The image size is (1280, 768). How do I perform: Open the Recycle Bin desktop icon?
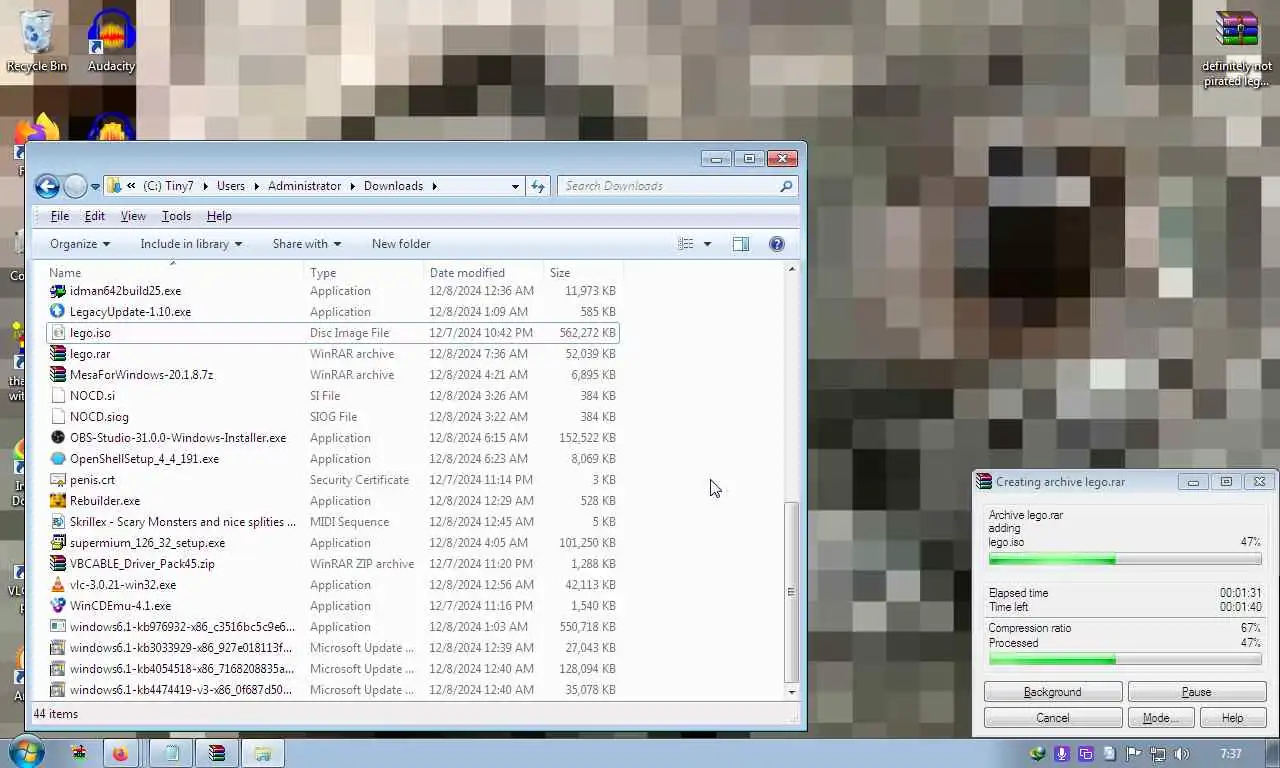pyautogui.click(x=37, y=41)
